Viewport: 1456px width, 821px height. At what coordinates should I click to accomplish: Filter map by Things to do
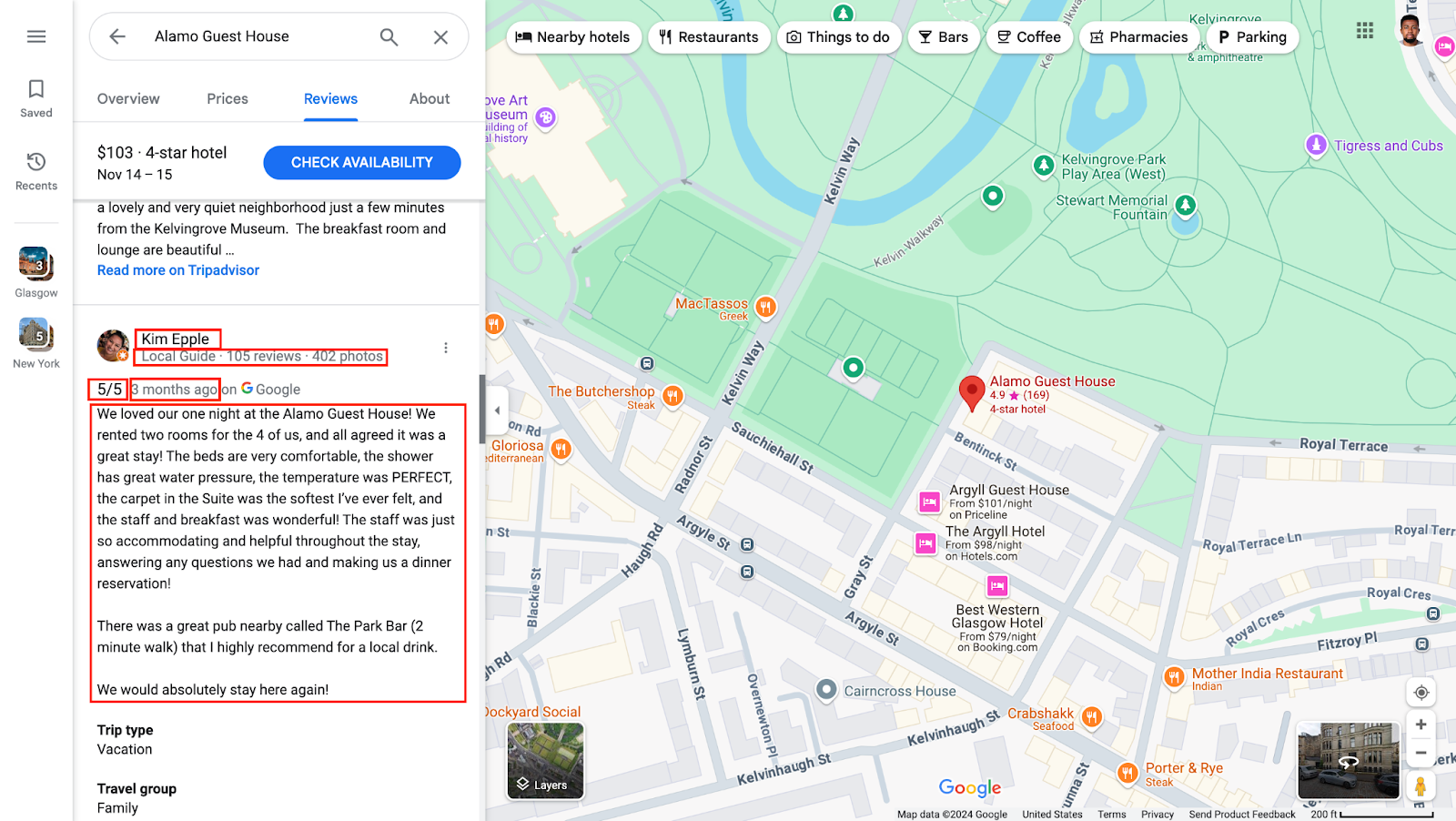[x=838, y=37]
